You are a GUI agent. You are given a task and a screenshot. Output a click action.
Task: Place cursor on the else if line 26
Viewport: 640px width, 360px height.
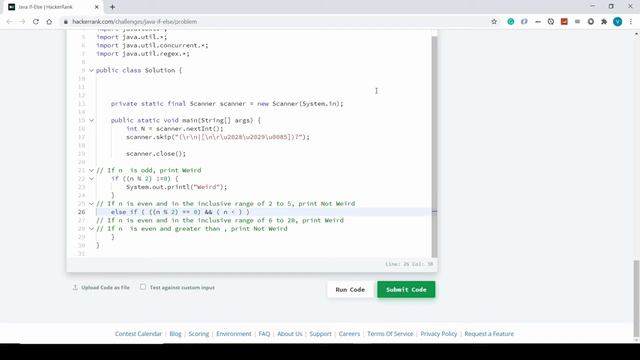click(x=180, y=212)
